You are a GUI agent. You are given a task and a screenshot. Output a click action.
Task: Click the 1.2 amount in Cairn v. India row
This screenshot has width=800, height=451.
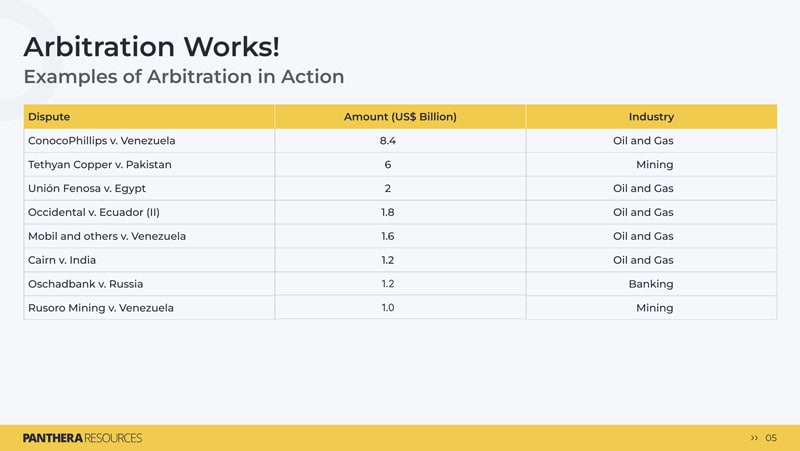pos(388,260)
